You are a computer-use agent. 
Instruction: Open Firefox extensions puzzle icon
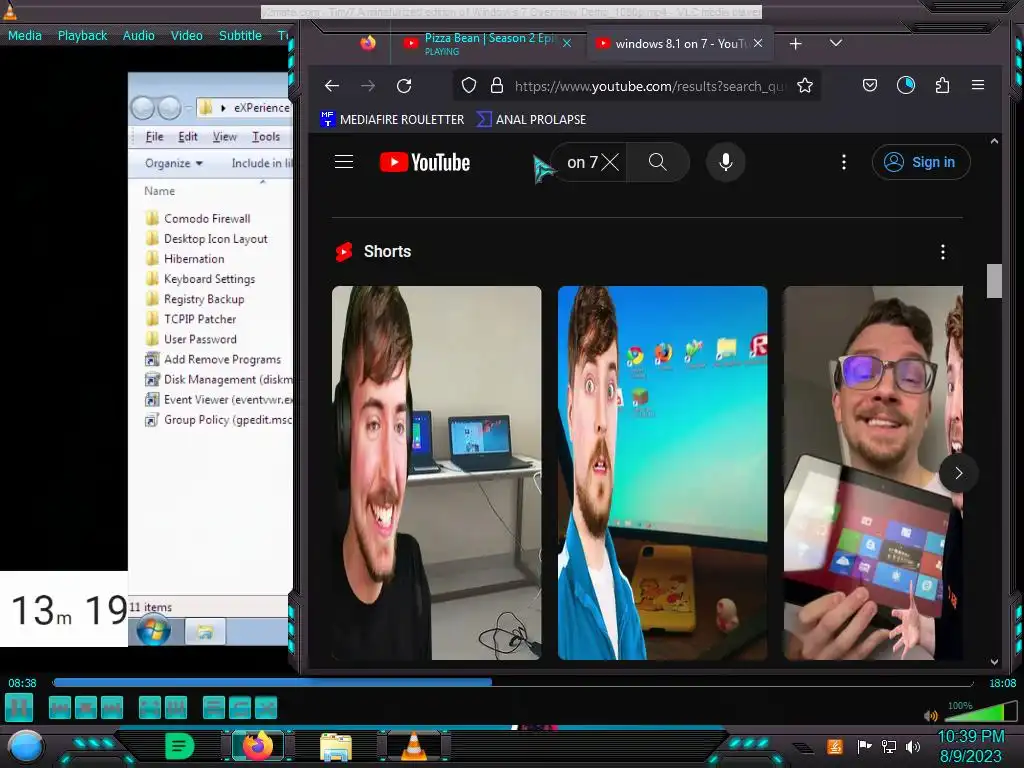click(x=942, y=86)
